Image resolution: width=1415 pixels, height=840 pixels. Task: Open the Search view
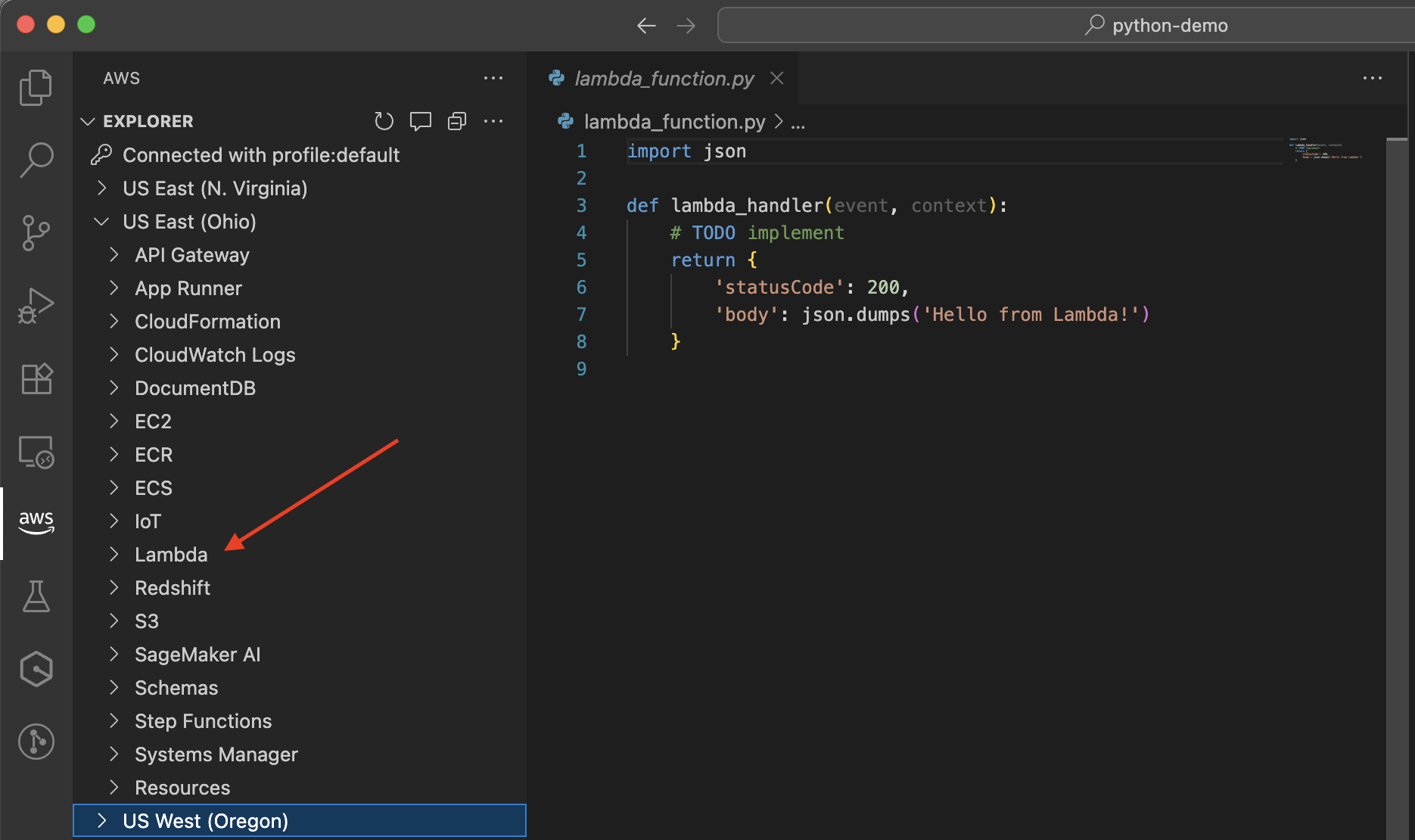pyautogui.click(x=36, y=159)
